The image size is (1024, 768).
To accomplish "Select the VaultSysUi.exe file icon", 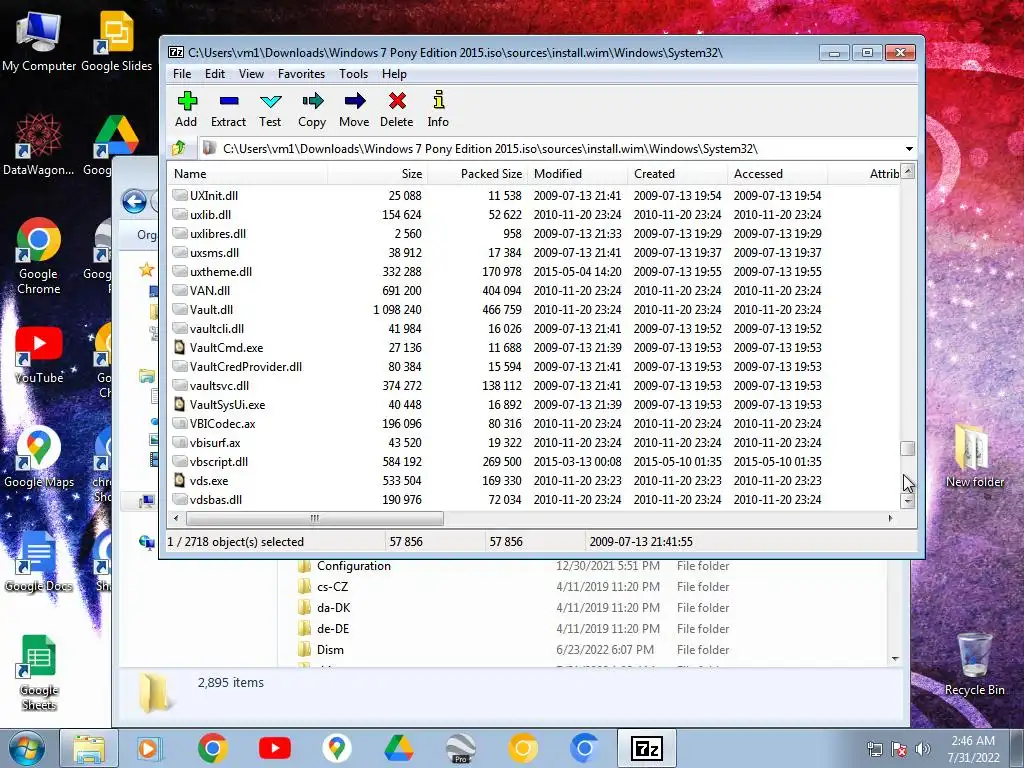I will (180, 404).
